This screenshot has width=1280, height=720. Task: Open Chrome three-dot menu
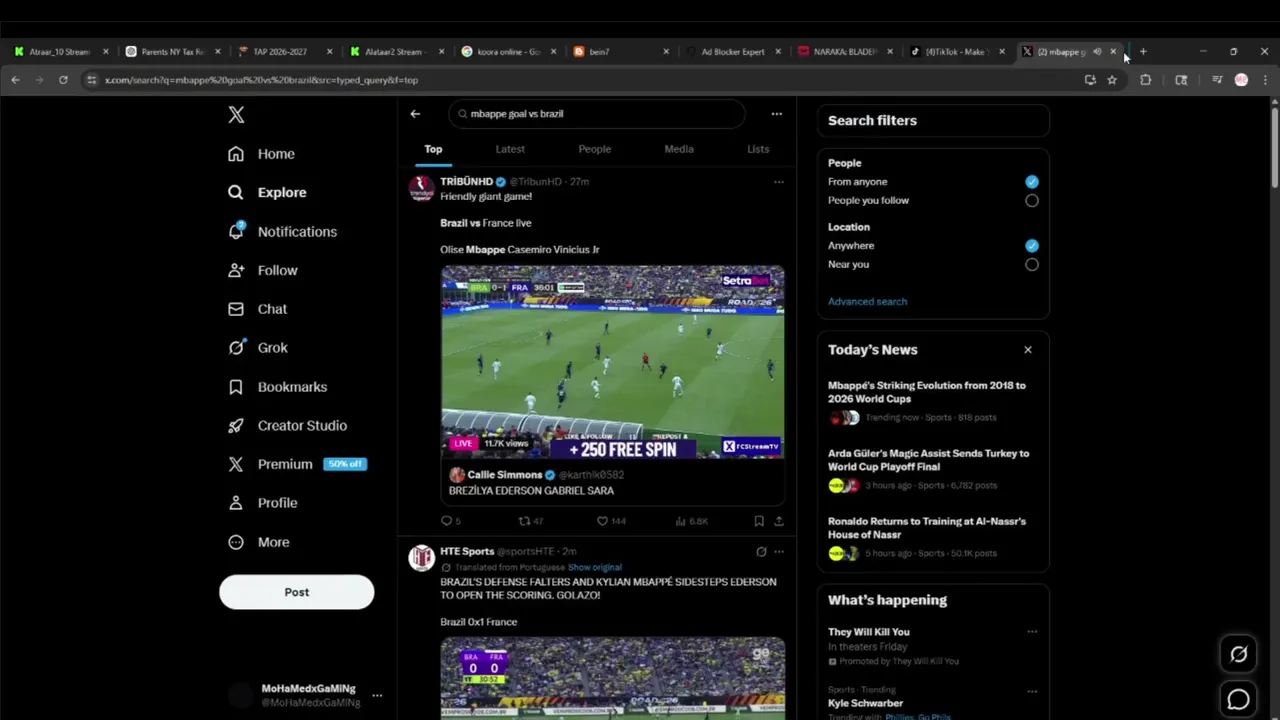coord(1265,80)
